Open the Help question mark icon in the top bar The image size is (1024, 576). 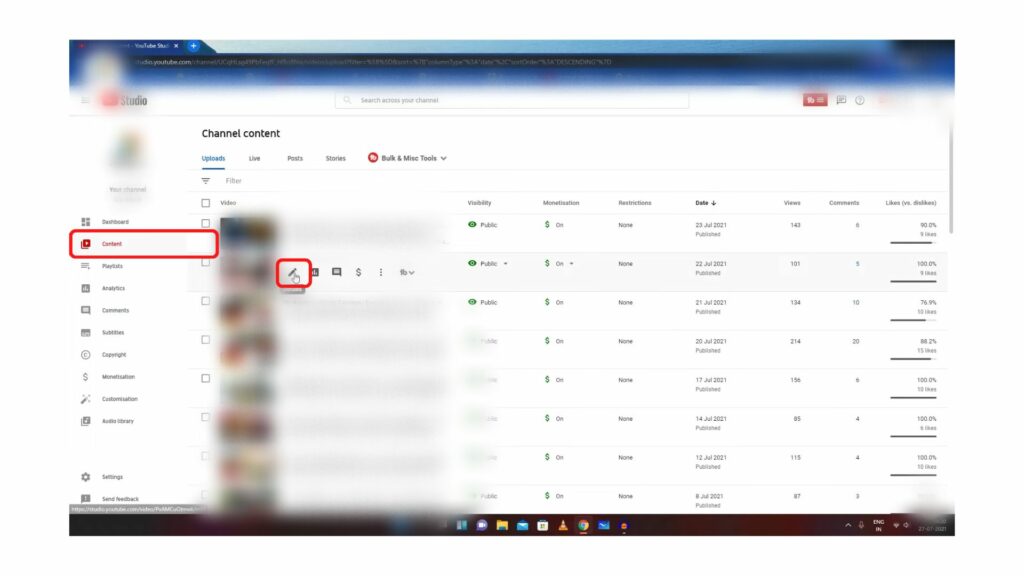click(x=860, y=100)
